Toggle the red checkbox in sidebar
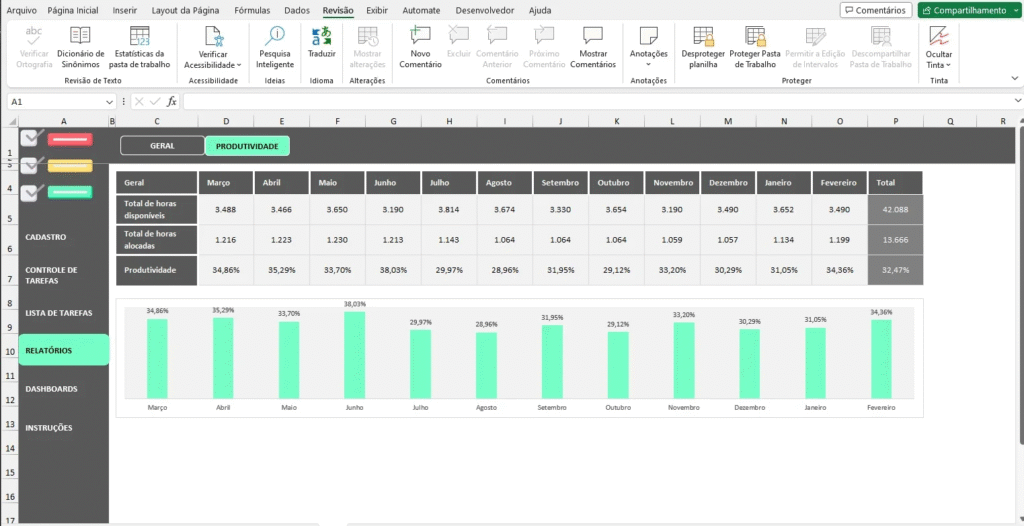Screen dimensions: 1024x526 [30, 138]
